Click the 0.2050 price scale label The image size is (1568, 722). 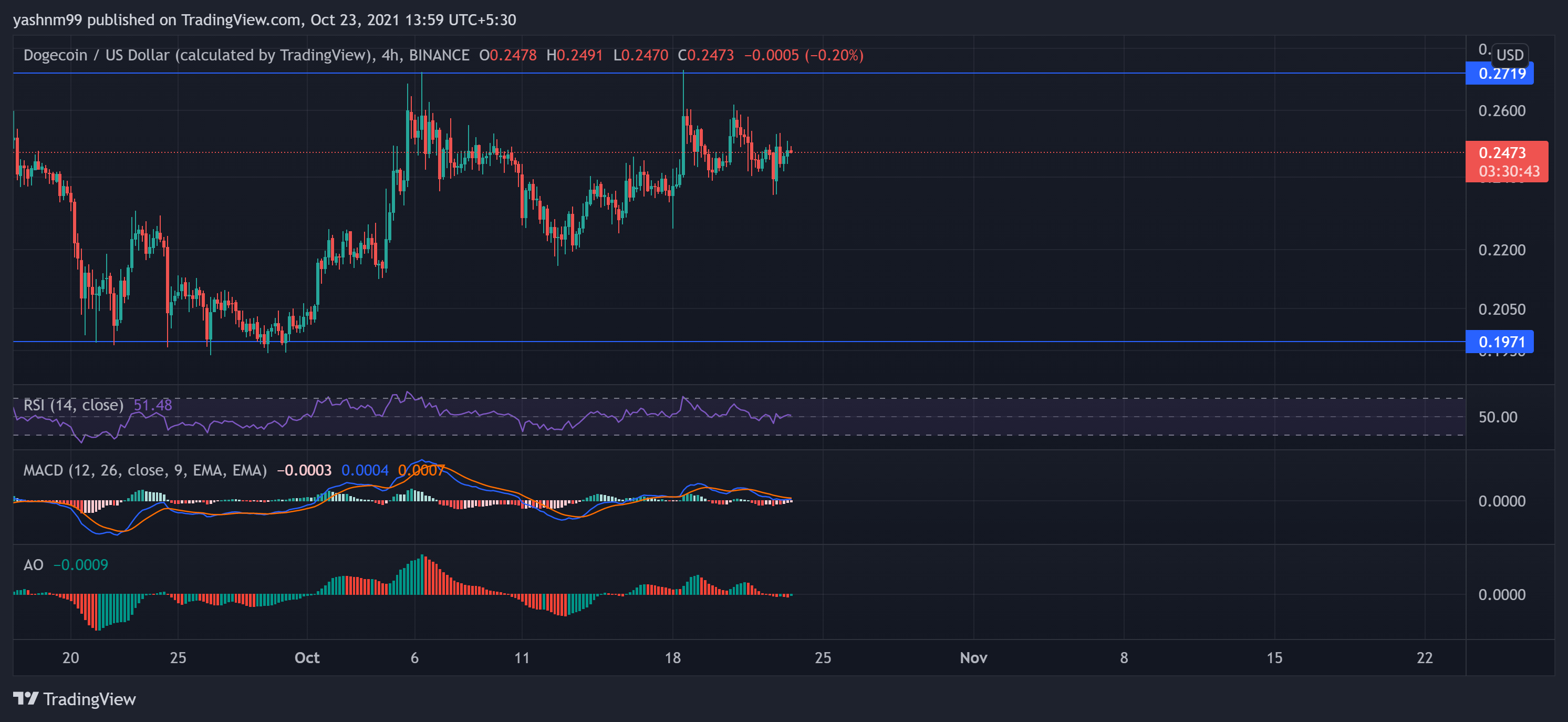point(1502,310)
